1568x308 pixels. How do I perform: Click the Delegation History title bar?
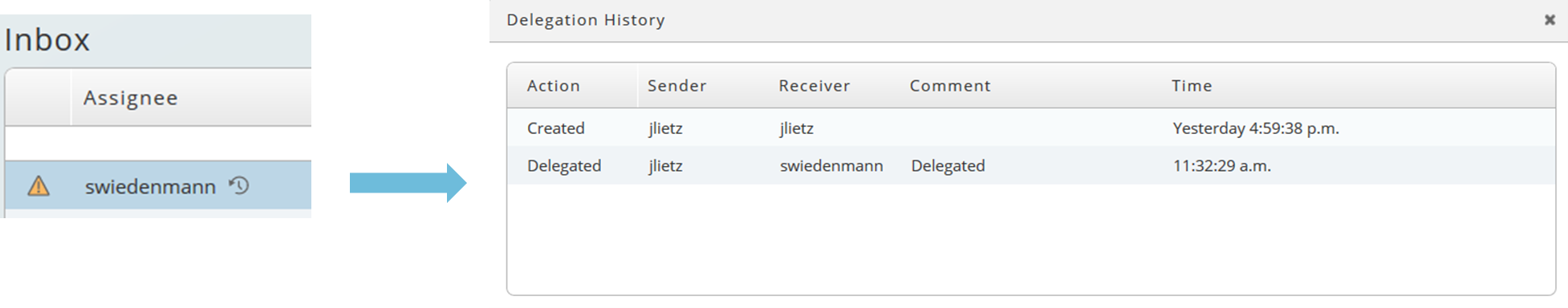click(1029, 21)
